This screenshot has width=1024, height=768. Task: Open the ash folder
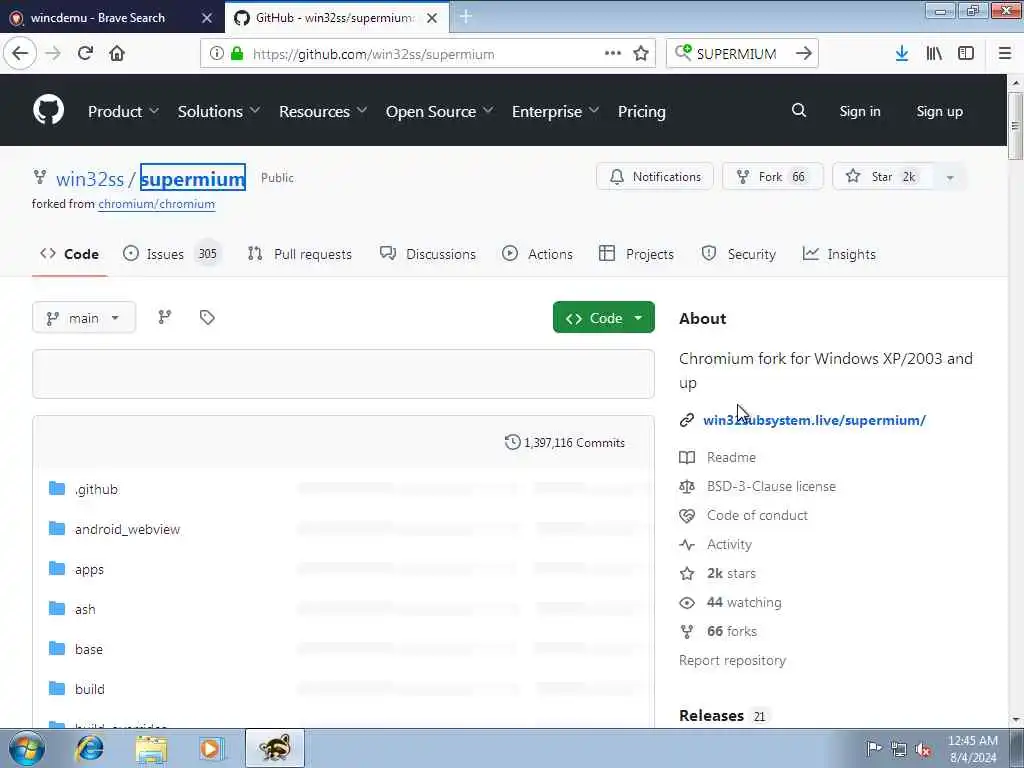point(85,609)
